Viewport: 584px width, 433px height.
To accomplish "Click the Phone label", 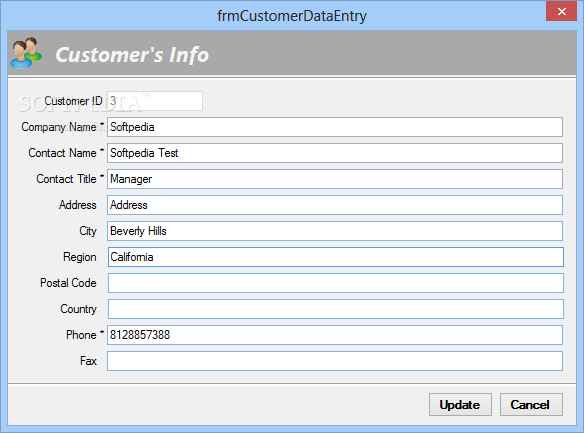I will coord(81,335).
